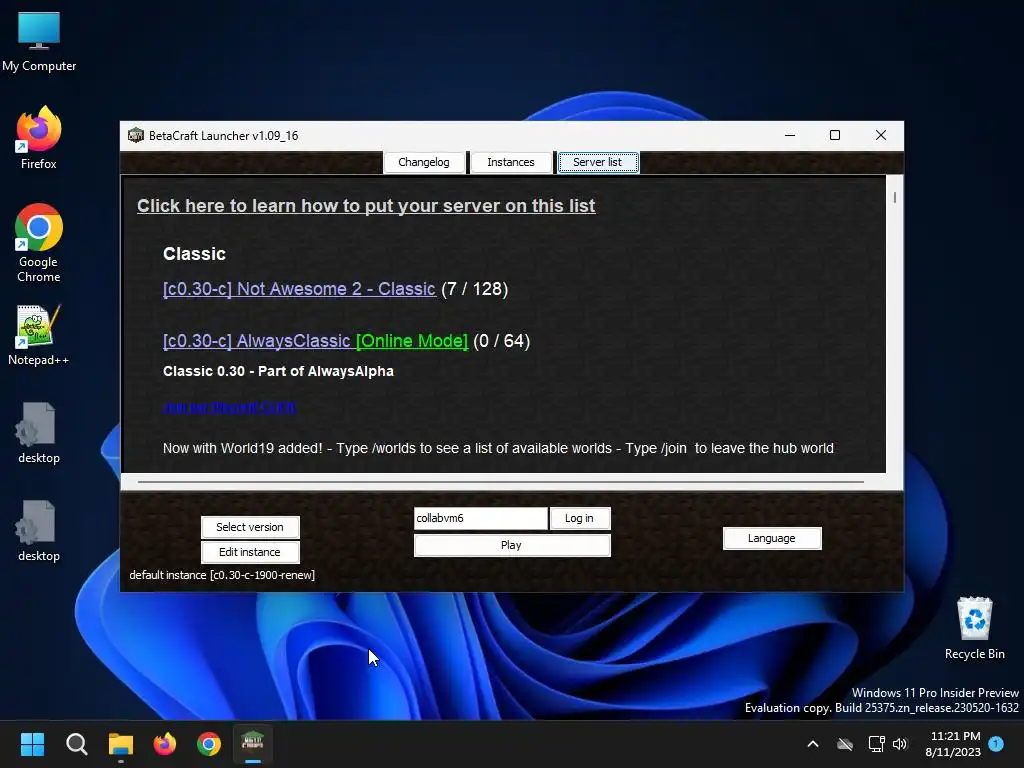Screen dimensions: 1024x768
Task: Open My Computer desktop icon
Action: click(x=39, y=41)
